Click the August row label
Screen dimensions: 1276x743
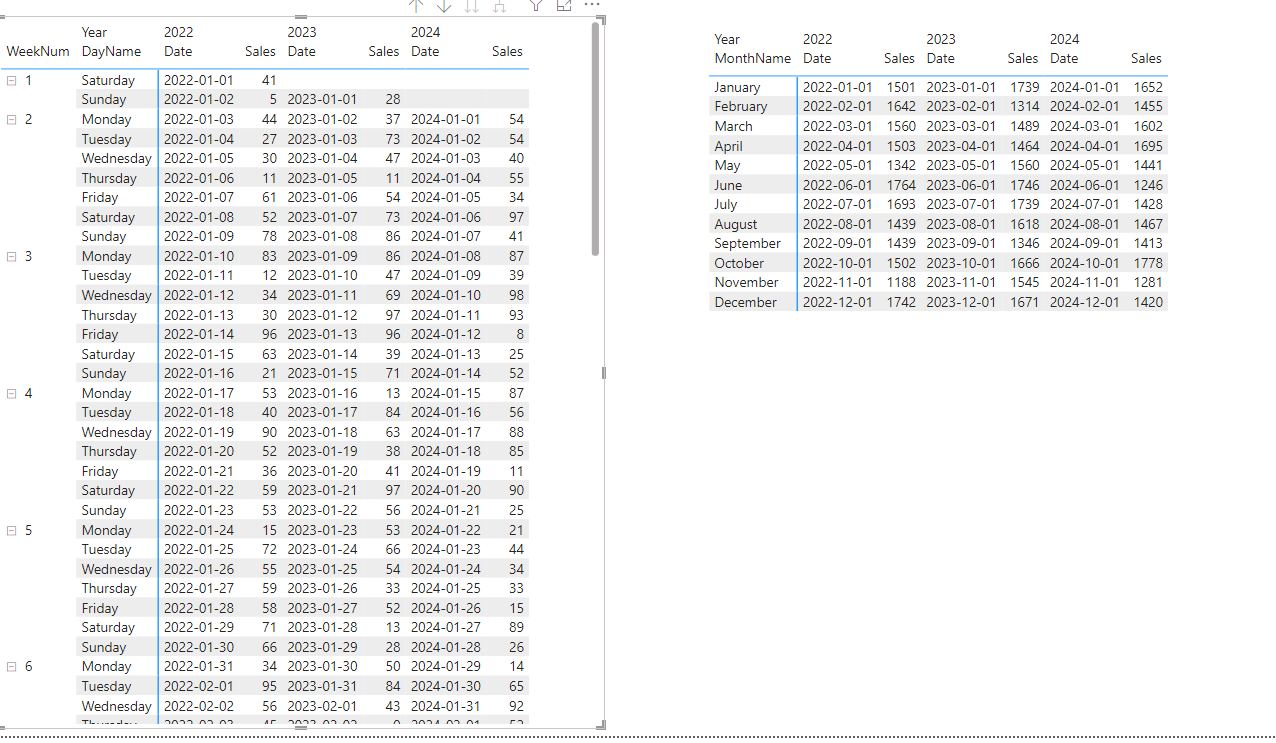(736, 224)
